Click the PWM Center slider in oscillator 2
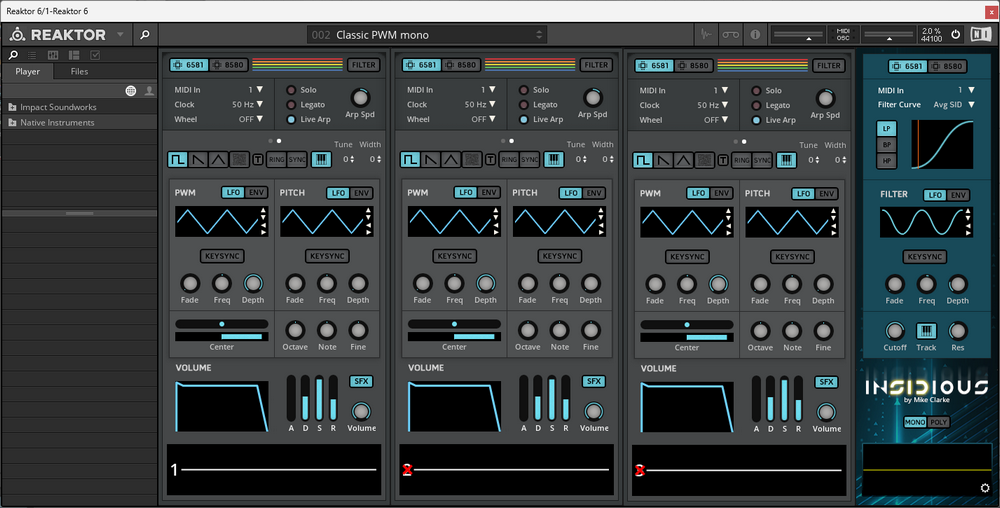The image size is (1000, 508). pyautogui.click(x=454, y=324)
